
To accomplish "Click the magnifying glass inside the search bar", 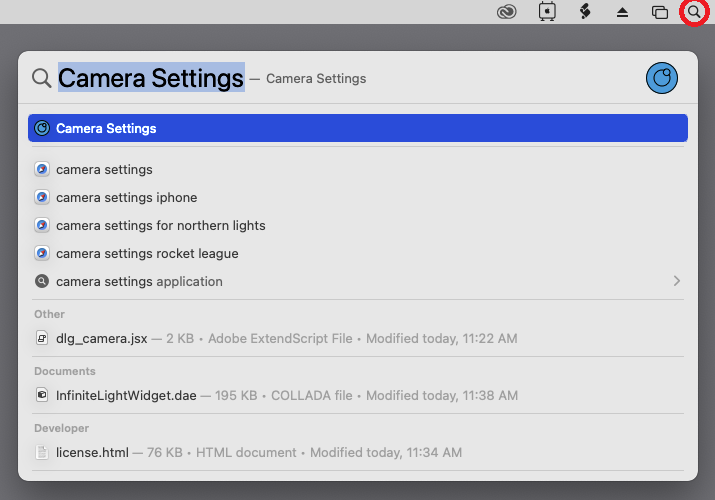I will (x=41, y=78).
